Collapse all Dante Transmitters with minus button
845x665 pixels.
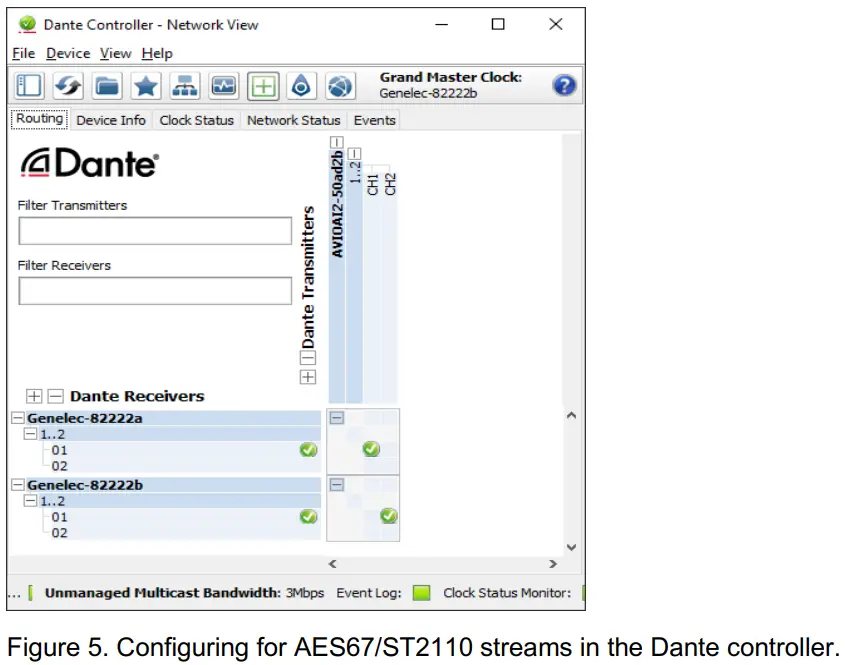click(x=308, y=358)
